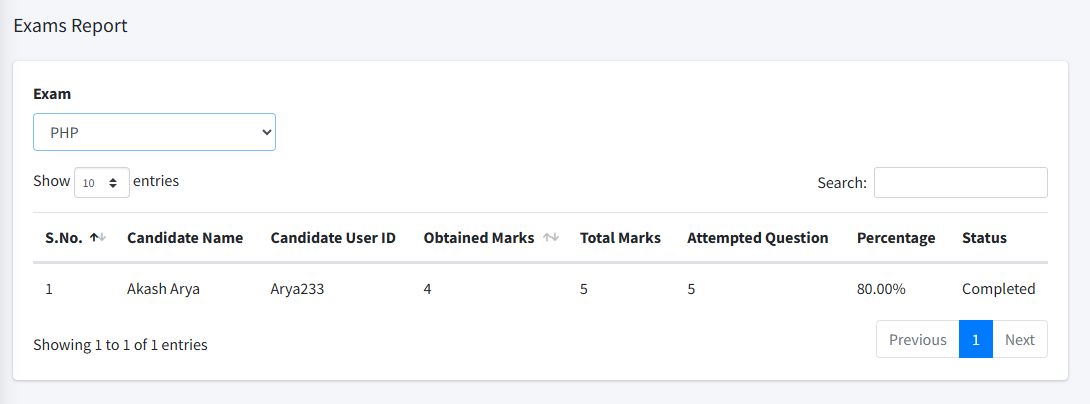The height and width of the screenshot is (404, 1090).
Task: Click the Status column header
Action: click(984, 238)
